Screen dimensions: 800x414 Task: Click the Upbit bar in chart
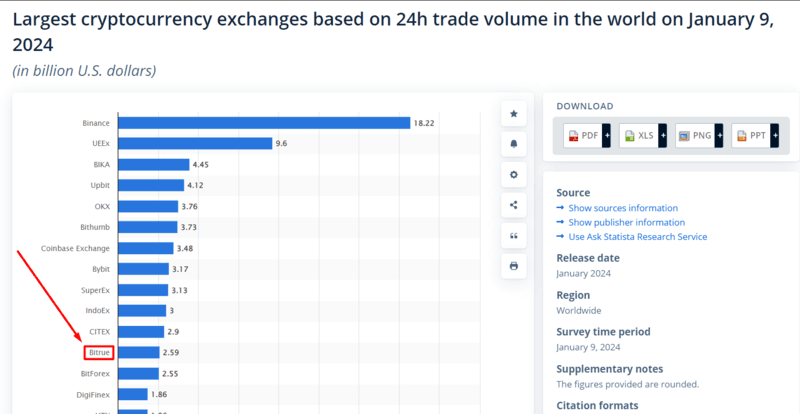(151, 185)
